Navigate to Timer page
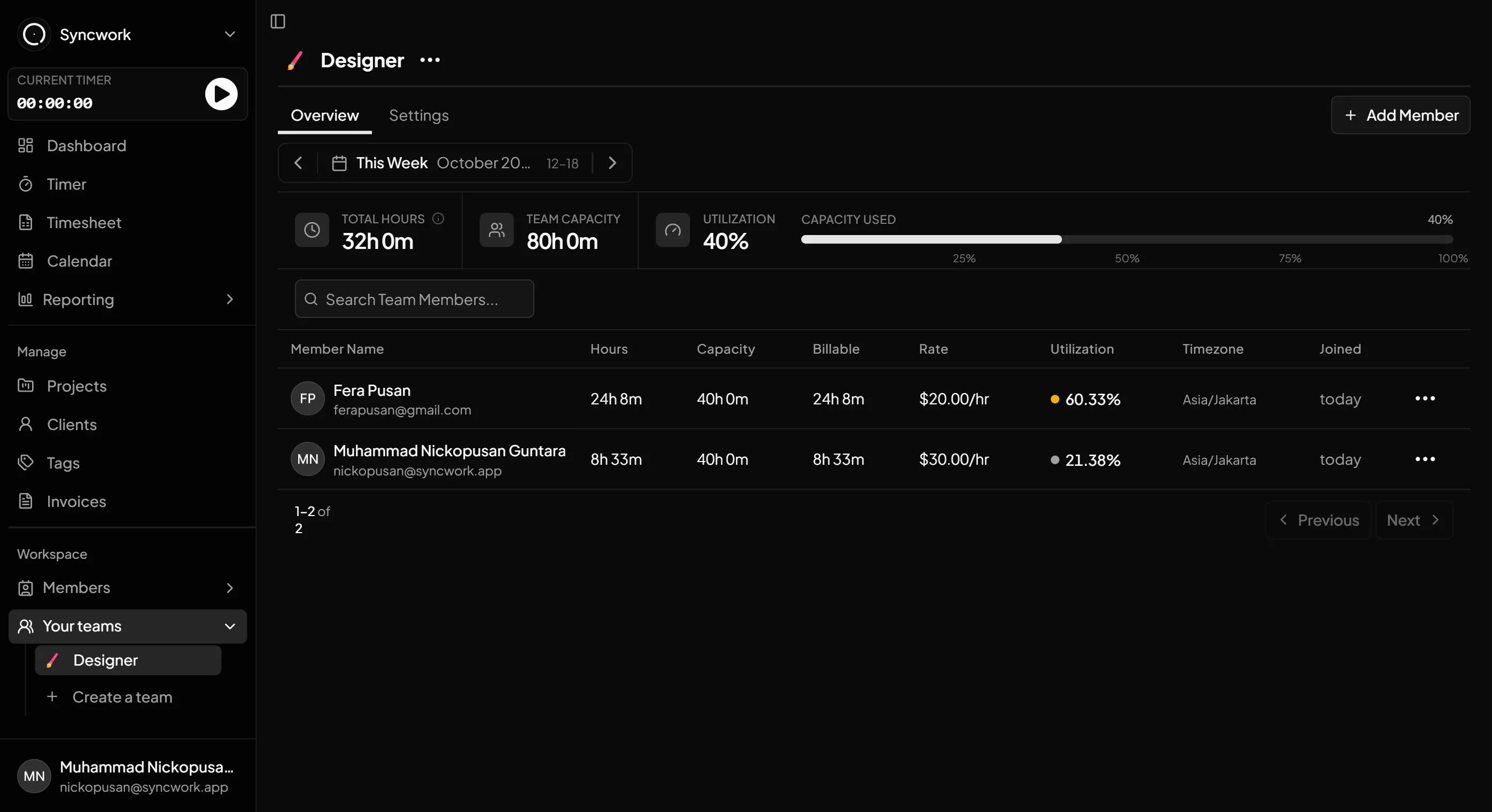 pyautogui.click(x=128, y=184)
